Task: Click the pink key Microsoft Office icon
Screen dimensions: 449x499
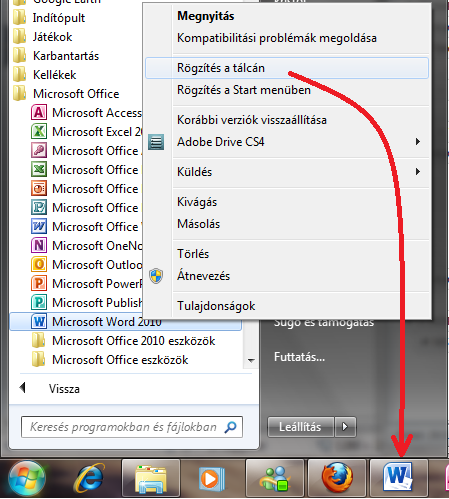Action: point(39,150)
